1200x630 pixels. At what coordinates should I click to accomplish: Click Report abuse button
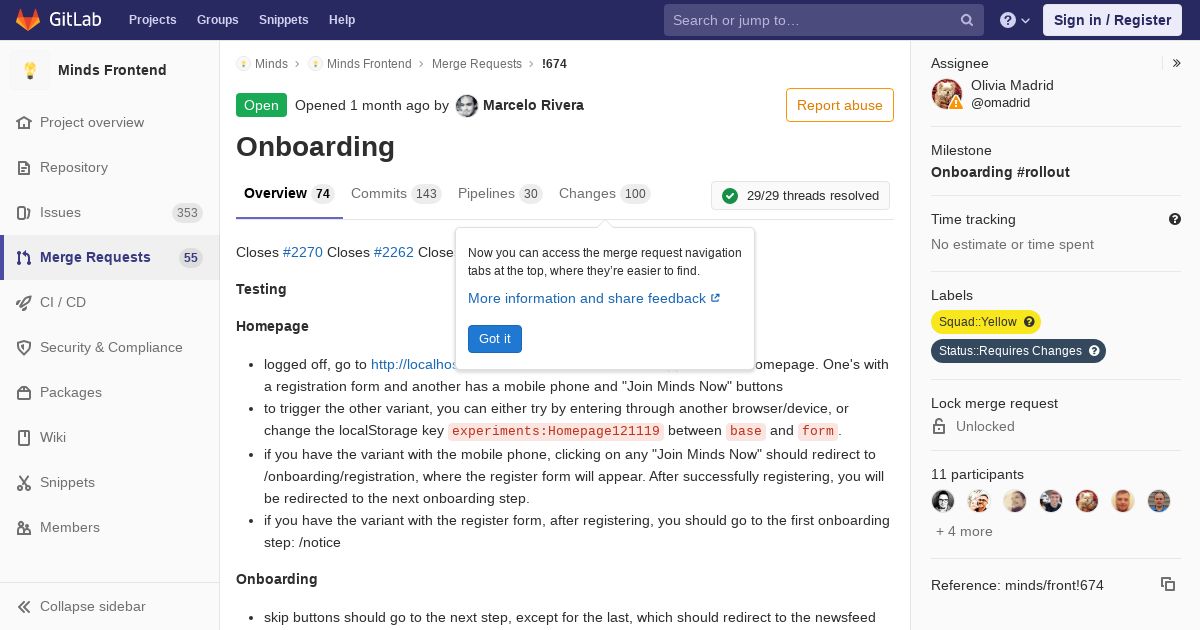pos(840,105)
